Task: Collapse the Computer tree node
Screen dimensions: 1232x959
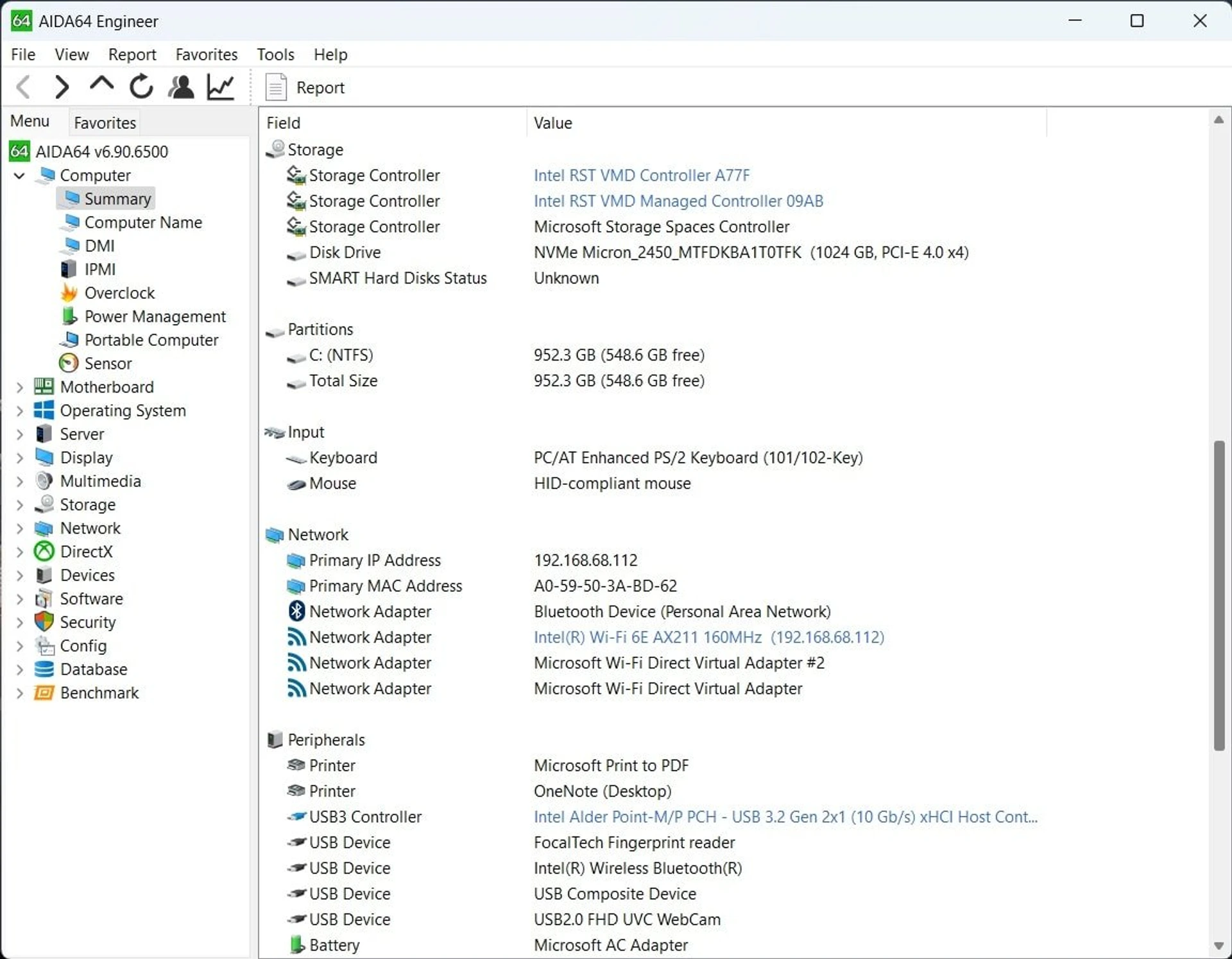Action: 20,175
